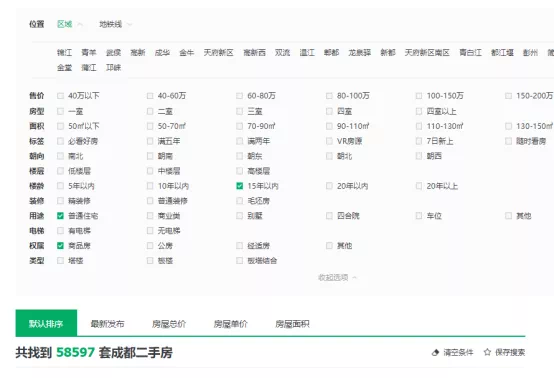Check the 60-80万 price checkbox
Viewport: 554px width, 378px height.
tap(240, 96)
